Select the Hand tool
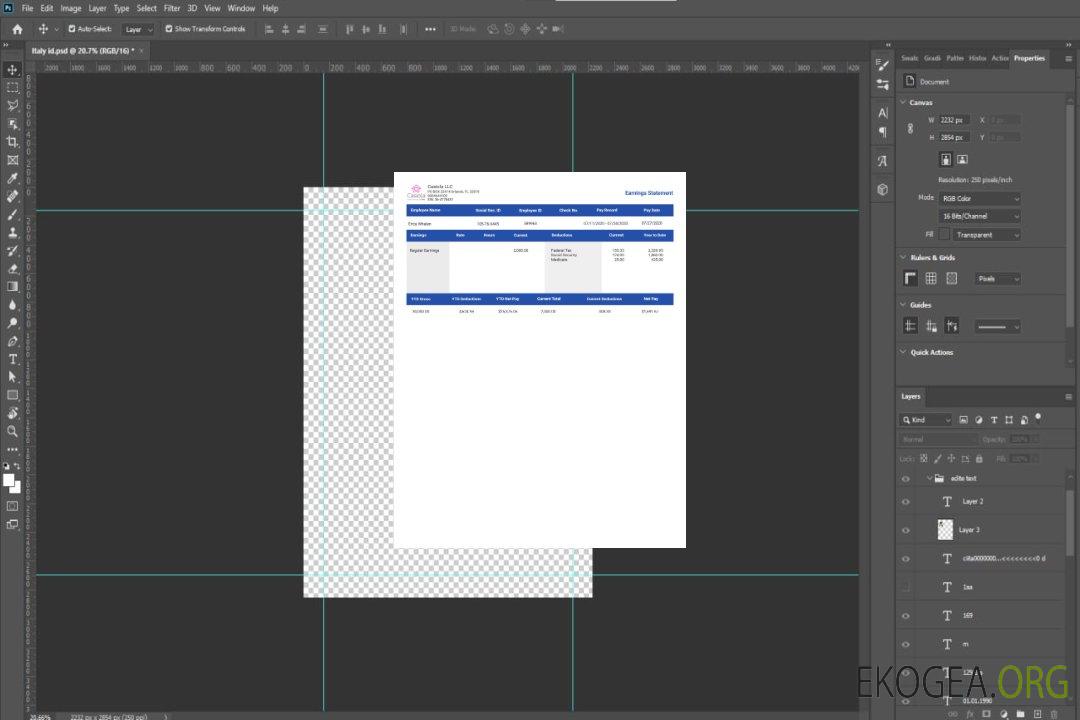Image resolution: width=1080 pixels, height=720 pixels. (12, 413)
